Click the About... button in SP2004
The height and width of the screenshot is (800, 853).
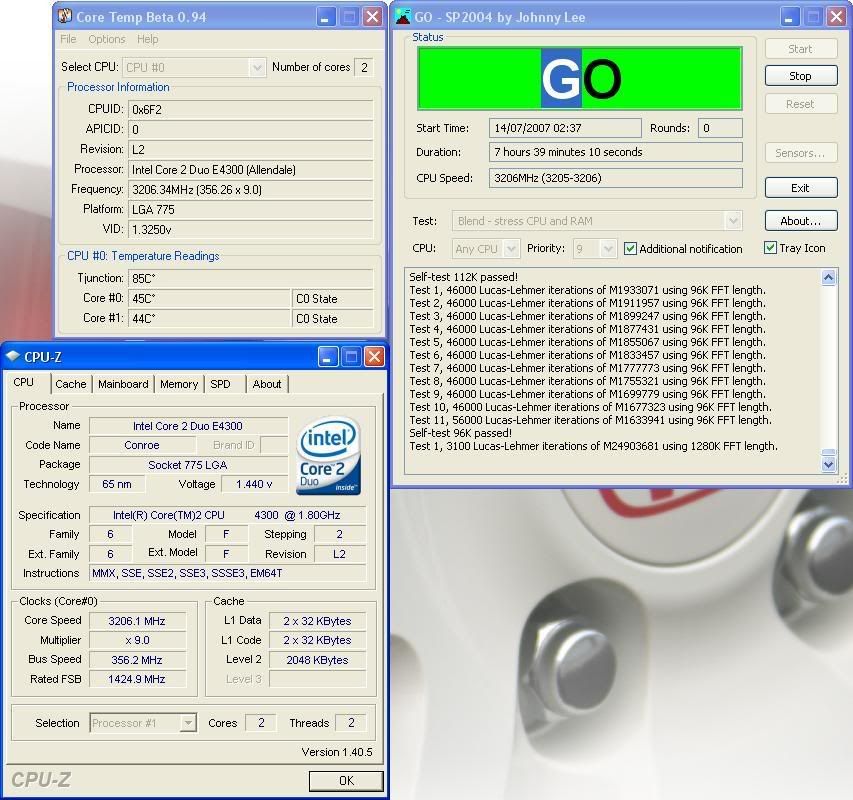coord(800,221)
